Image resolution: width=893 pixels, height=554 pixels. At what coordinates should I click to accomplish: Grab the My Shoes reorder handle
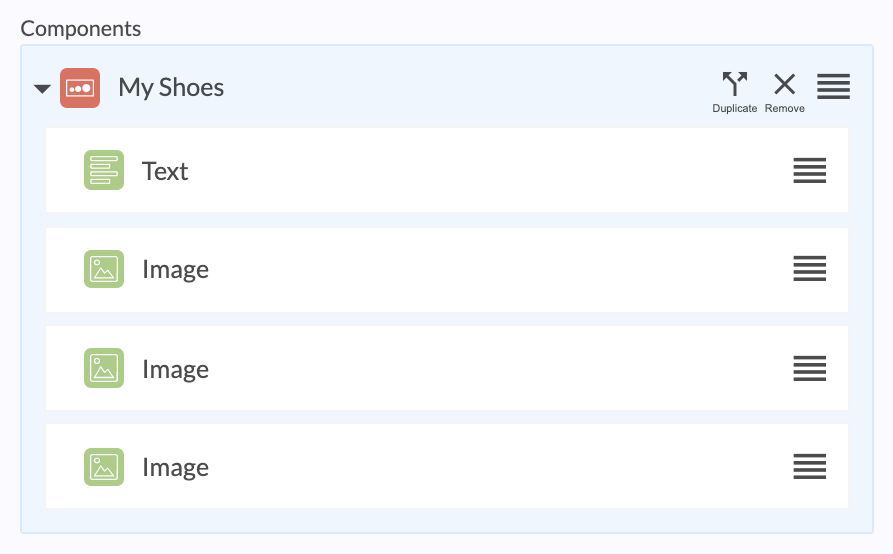pos(833,86)
